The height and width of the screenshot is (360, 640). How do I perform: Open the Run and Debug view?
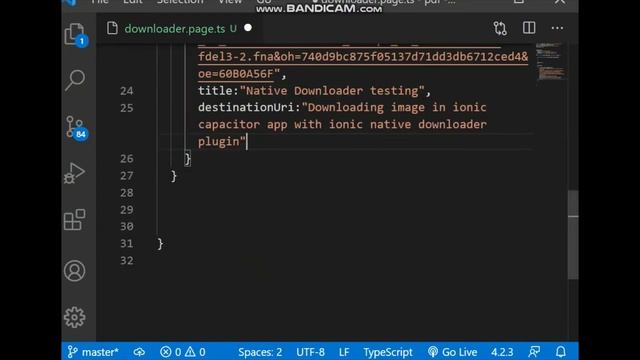[x=75, y=173]
